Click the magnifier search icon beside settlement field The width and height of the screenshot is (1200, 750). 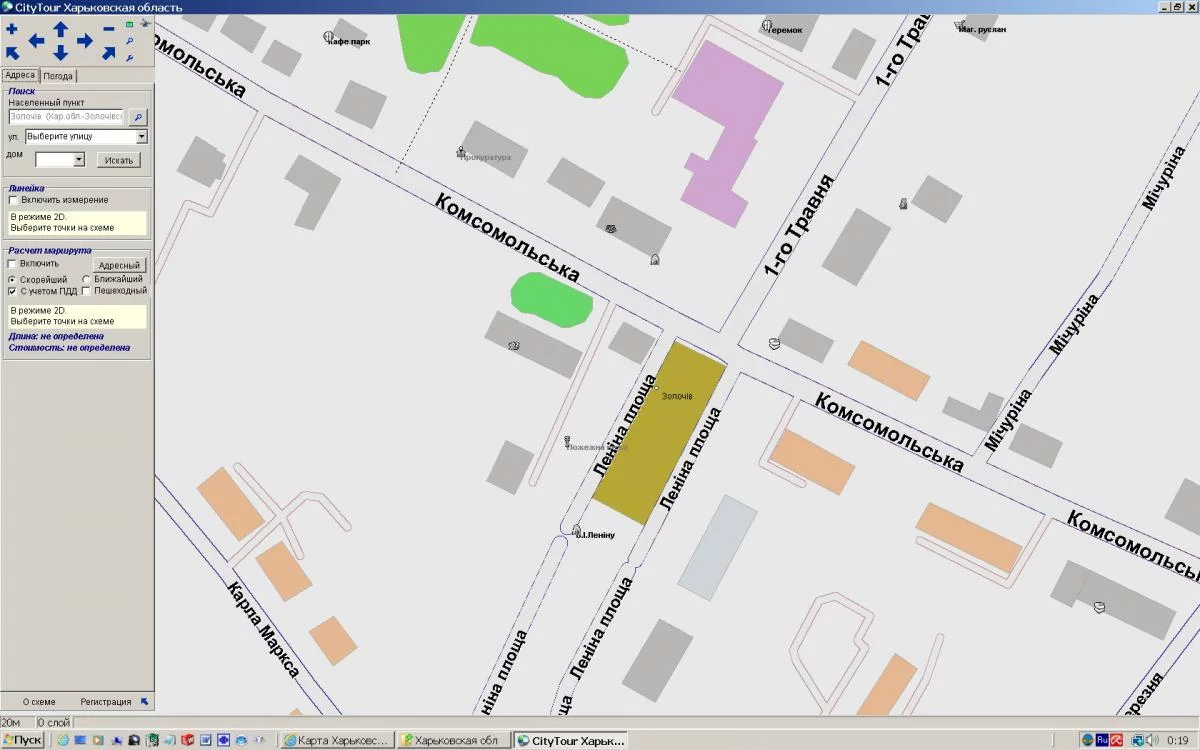point(138,117)
